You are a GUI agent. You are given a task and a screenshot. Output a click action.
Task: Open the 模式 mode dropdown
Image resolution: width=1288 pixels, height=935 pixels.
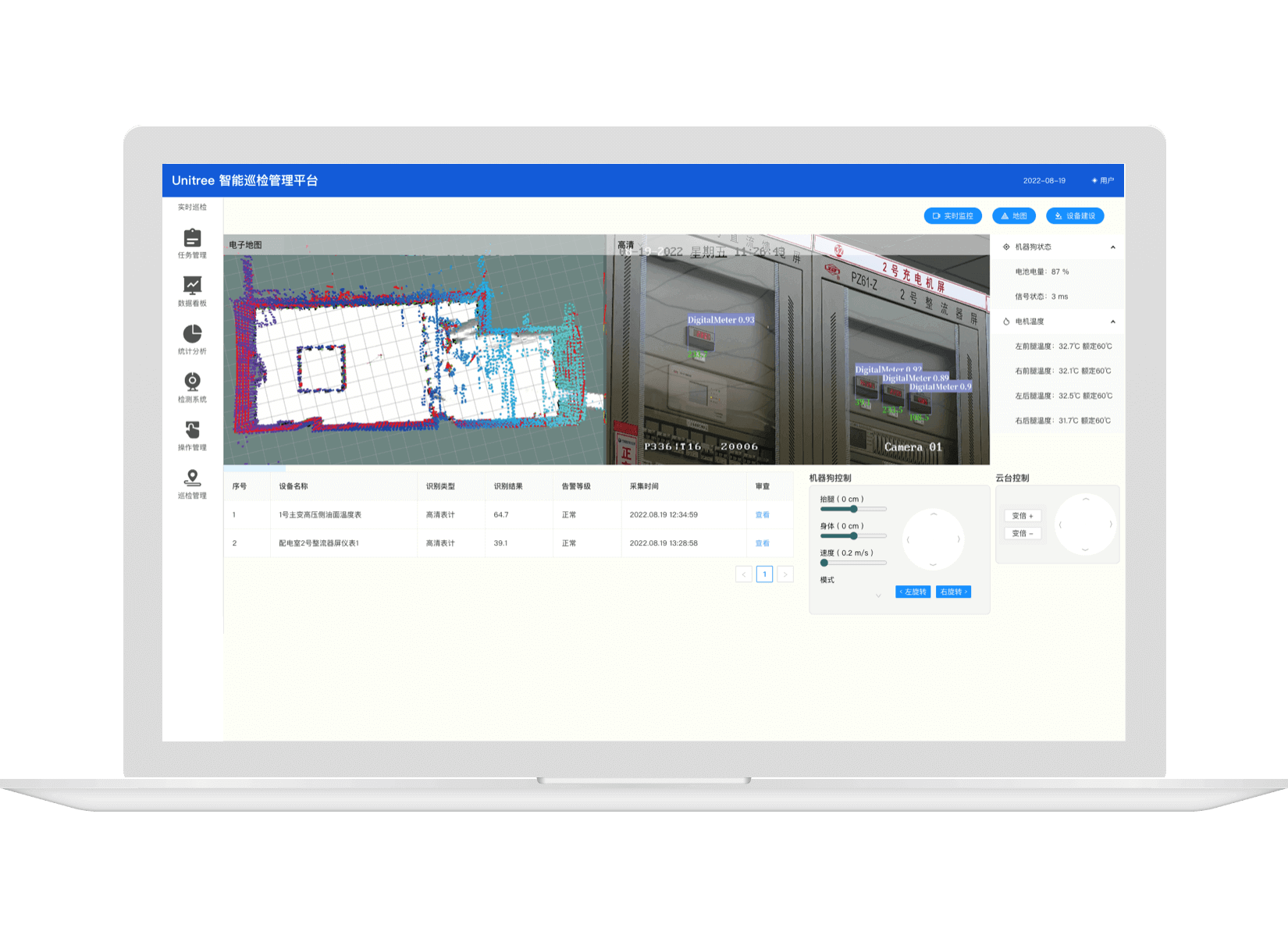pos(877,595)
